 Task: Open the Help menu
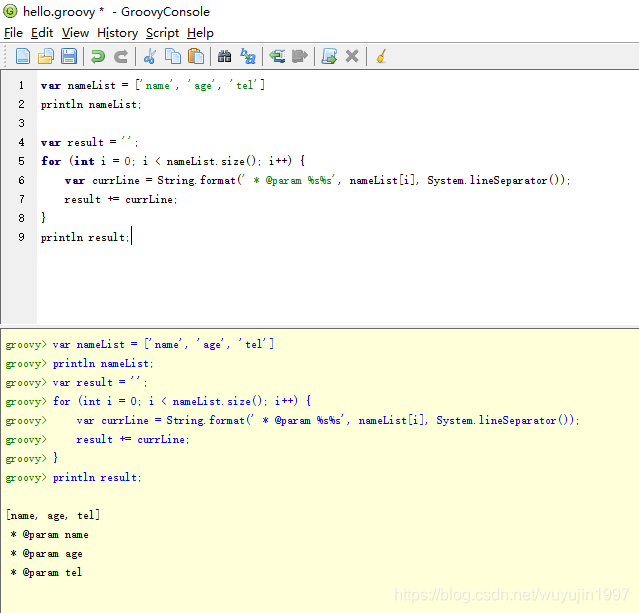click(200, 33)
